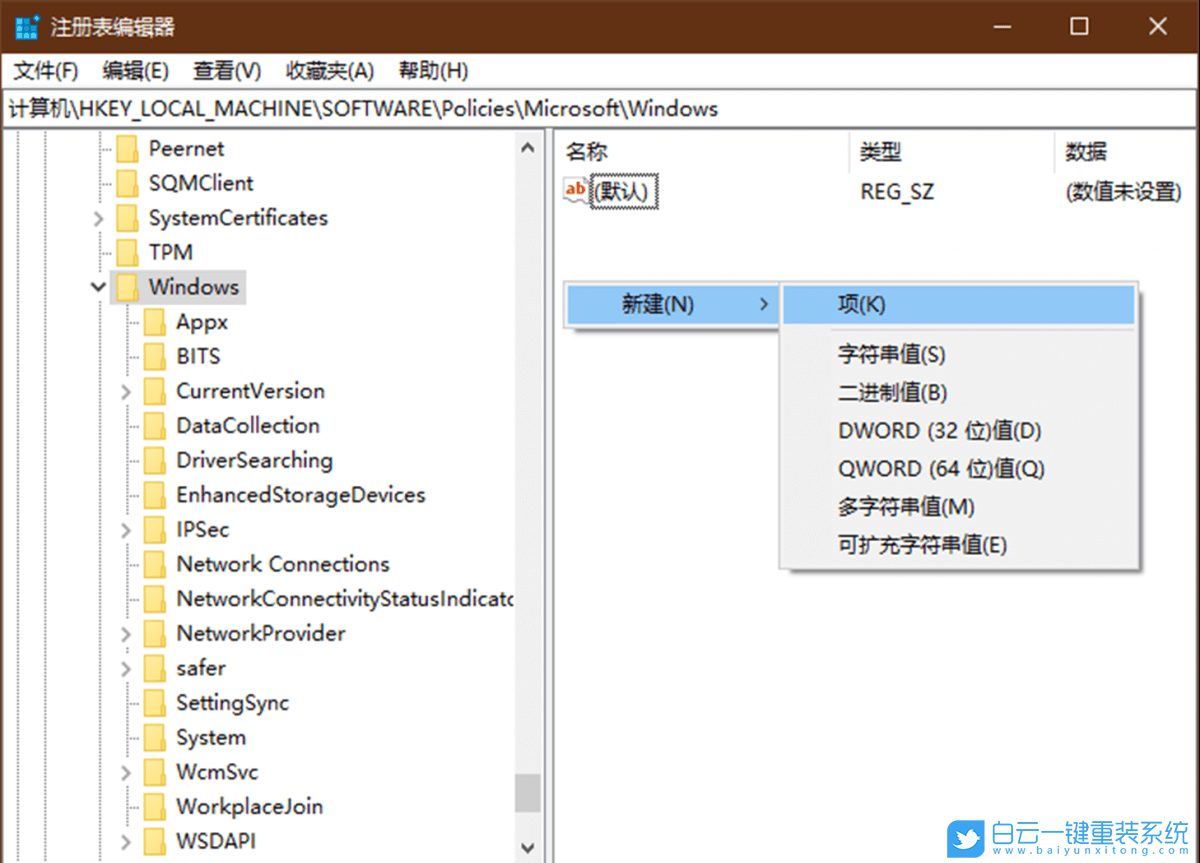
Task: Click the registry path address bar
Action: pyautogui.click(x=400, y=108)
